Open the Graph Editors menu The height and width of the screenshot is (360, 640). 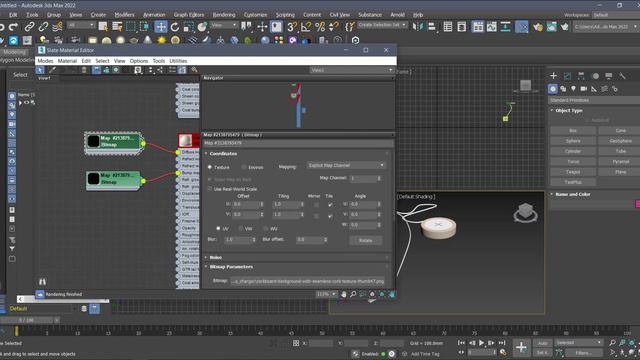point(189,15)
